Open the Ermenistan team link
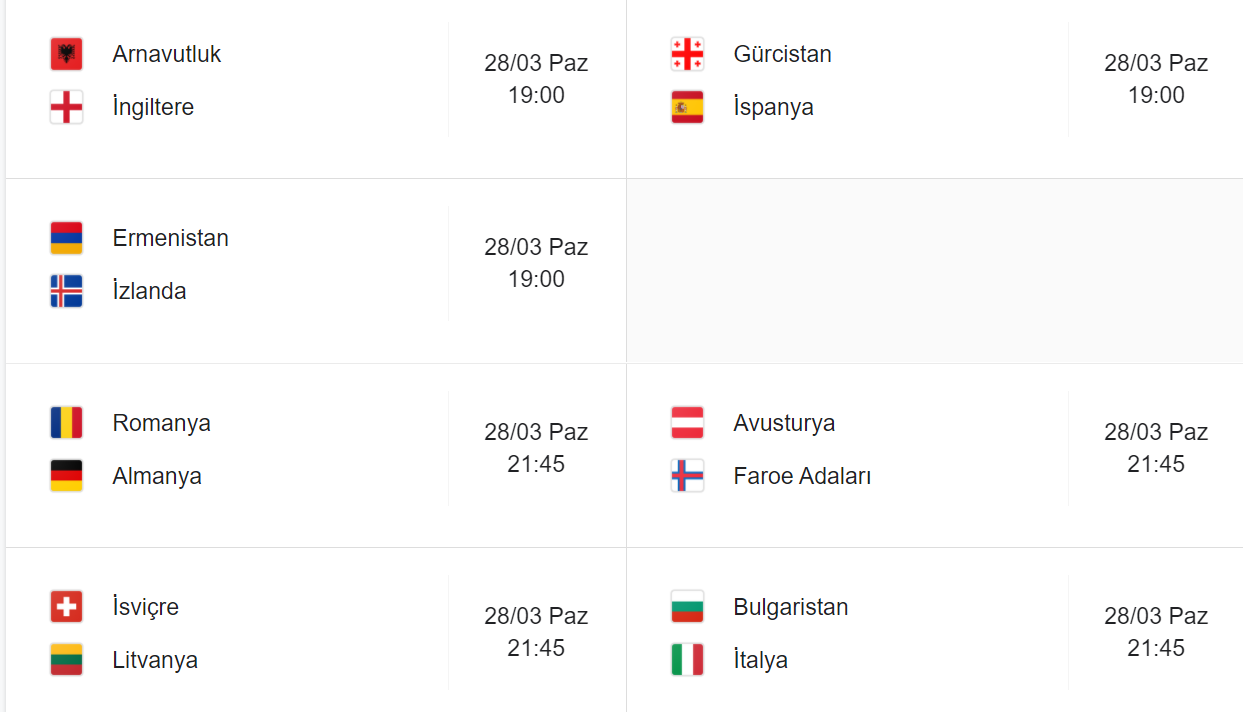Image resolution: width=1243 pixels, height=712 pixels. pos(170,238)
